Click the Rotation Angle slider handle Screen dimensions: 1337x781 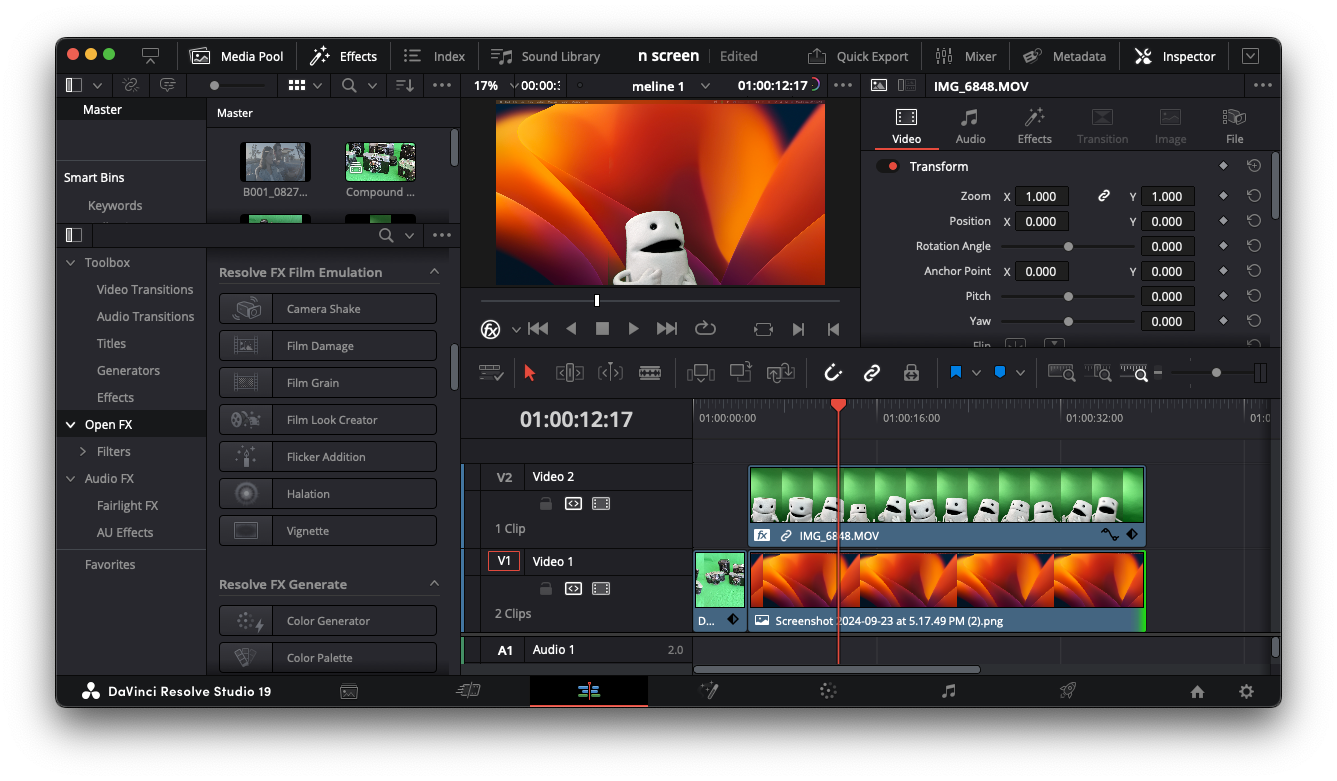pyautogui.click(x=1068, y=246)
